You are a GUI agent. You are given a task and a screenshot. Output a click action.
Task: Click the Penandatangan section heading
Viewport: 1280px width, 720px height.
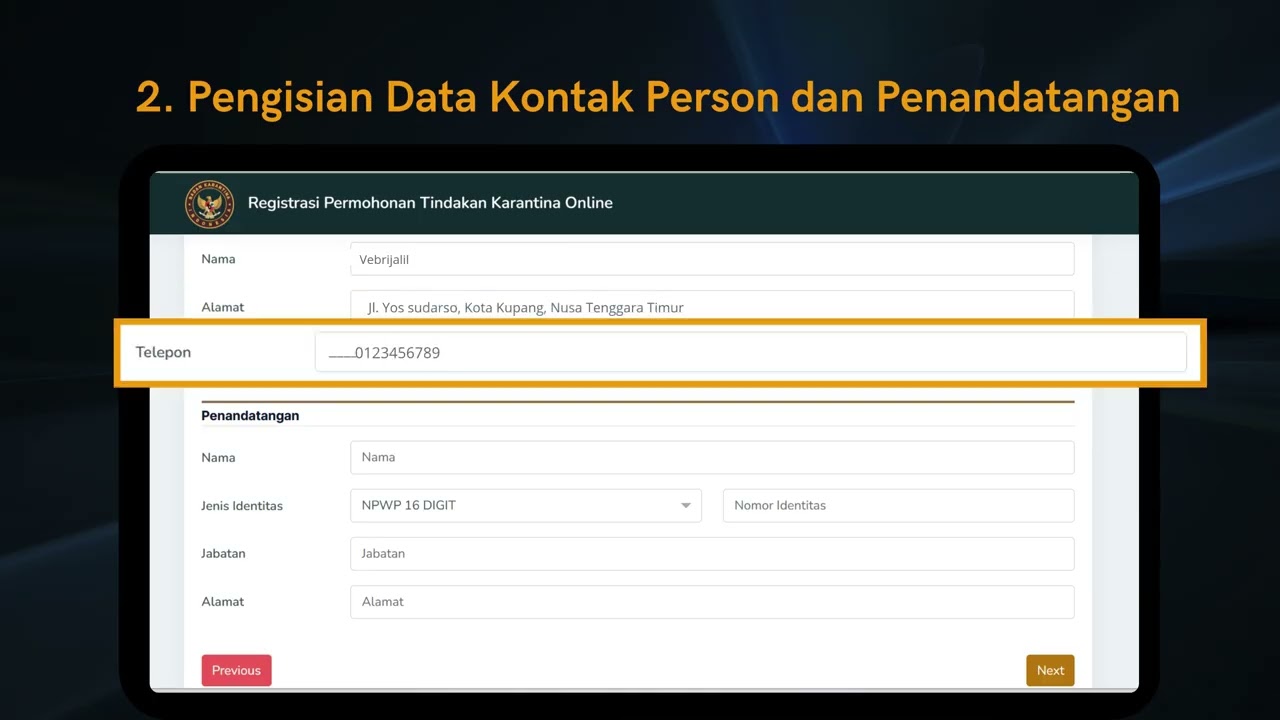click(250, 415)
